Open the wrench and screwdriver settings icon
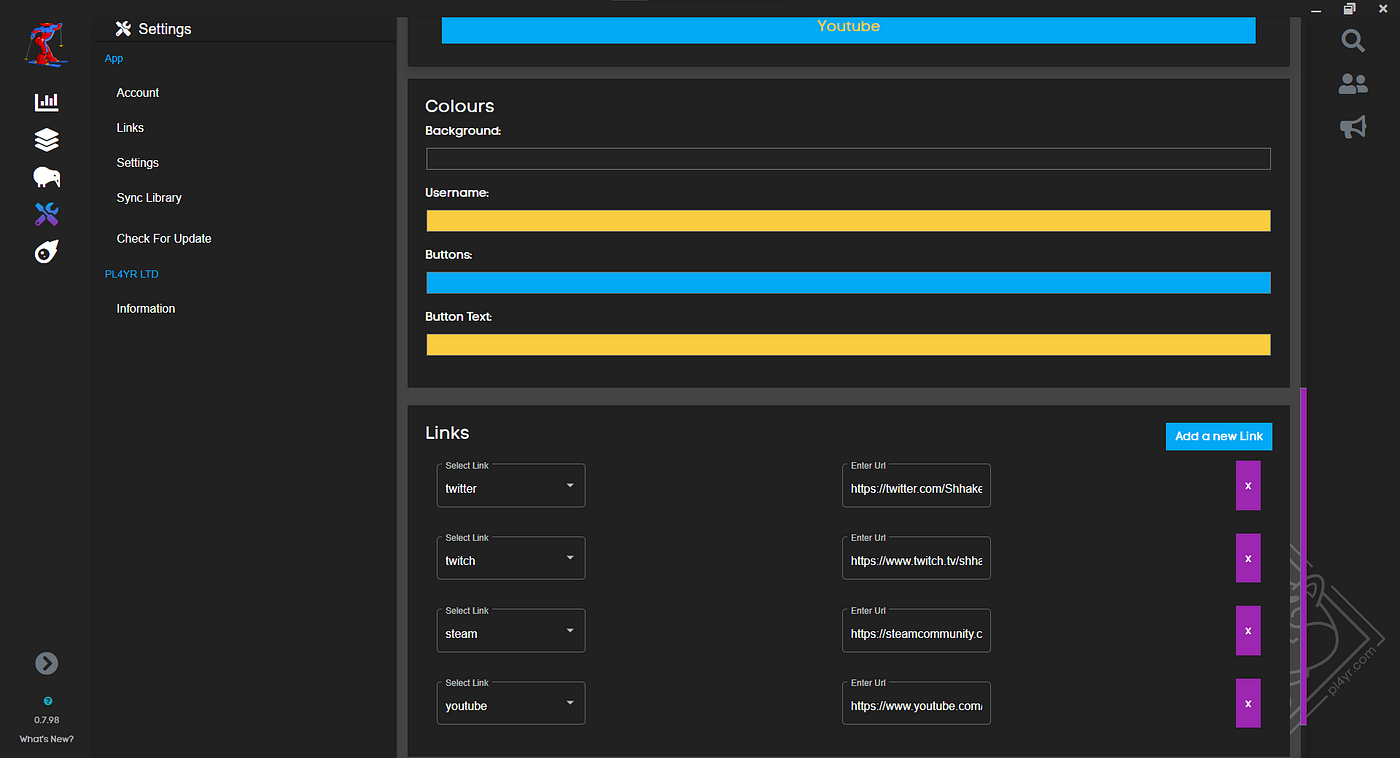Viewport: 1400px width, 758px height. click(x=46, y=214)
